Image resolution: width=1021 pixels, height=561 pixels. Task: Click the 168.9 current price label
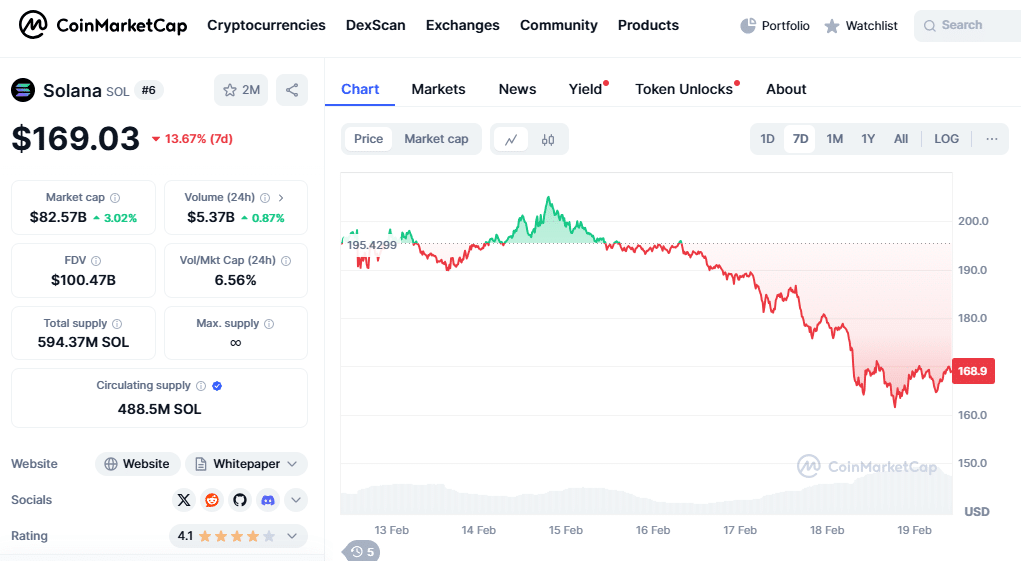click(973, 371)
